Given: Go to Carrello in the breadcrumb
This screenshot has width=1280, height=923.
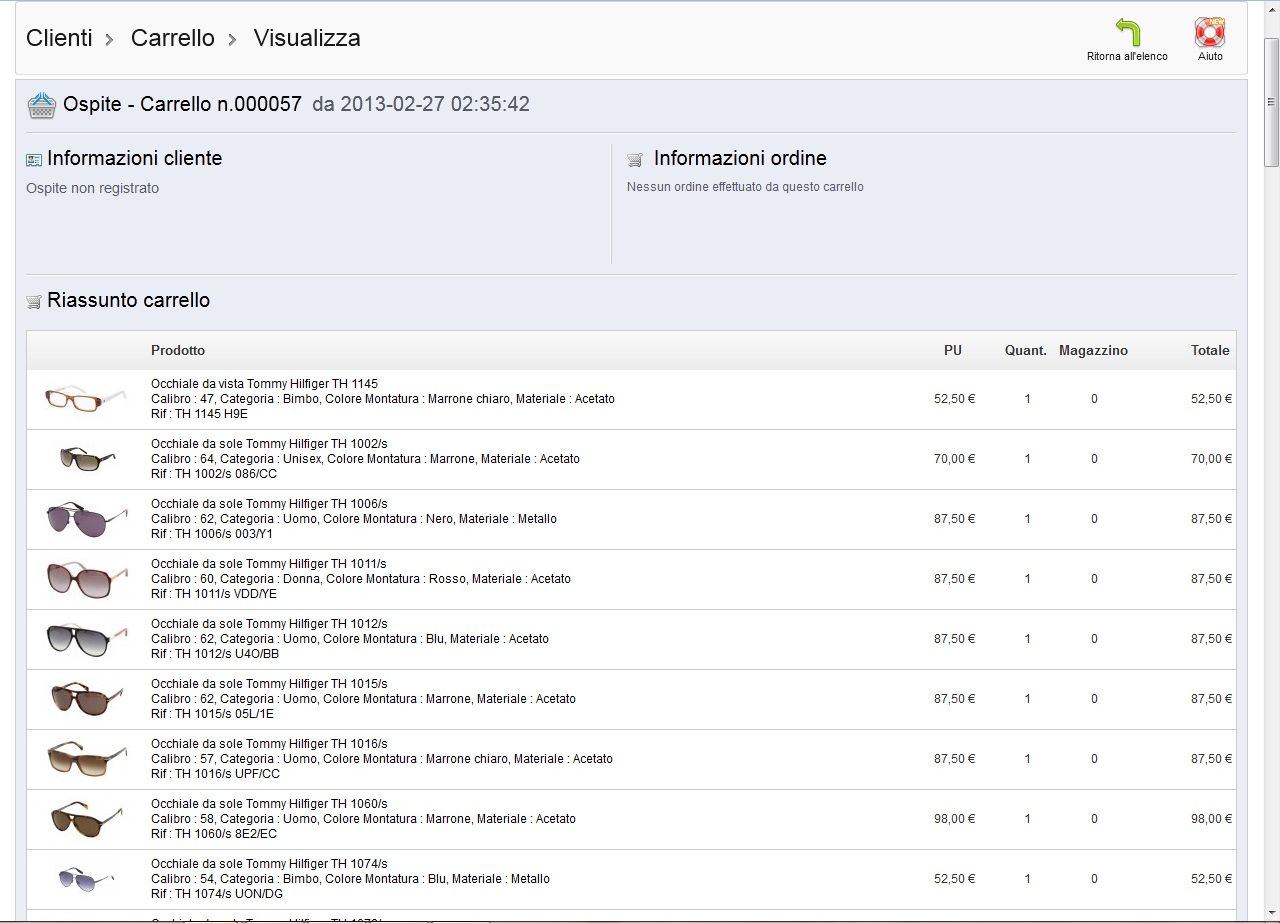Looking at the screenshot, I should tap(173, 38).
